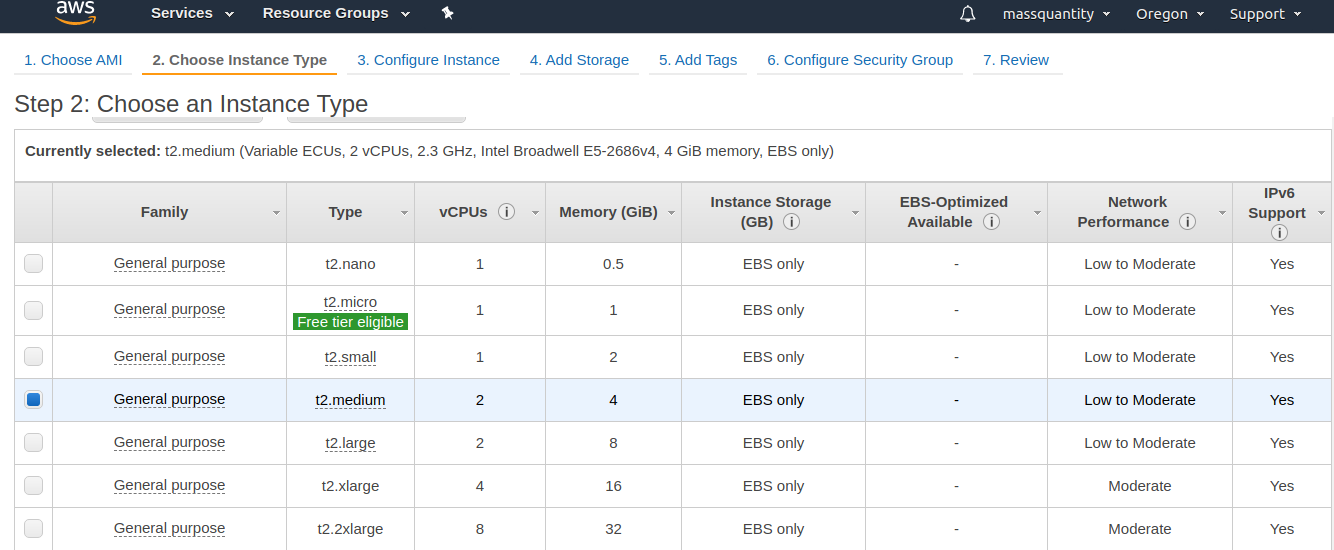Select the t2.micro free tier checkbox
The height and width of the screenshot is (550, 1334).
click(34, 310)
